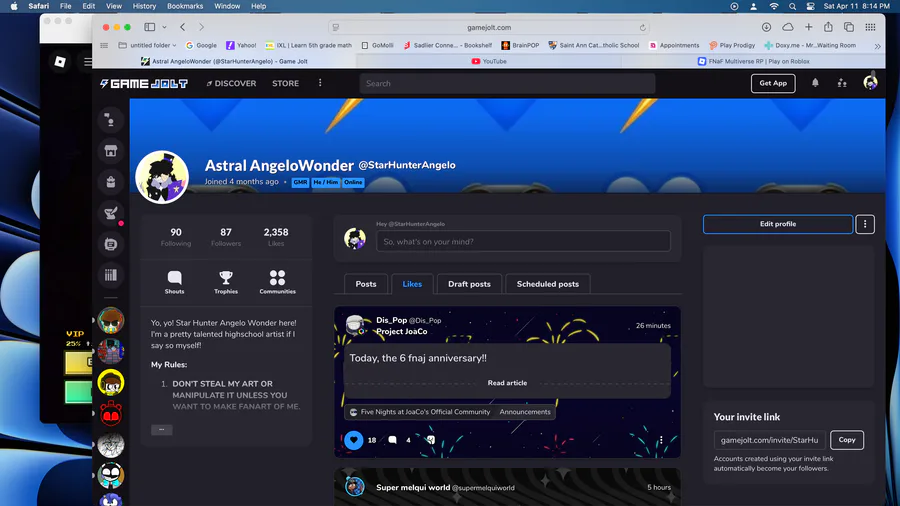Open the DISCOVER navigation link

coord(231,83)
